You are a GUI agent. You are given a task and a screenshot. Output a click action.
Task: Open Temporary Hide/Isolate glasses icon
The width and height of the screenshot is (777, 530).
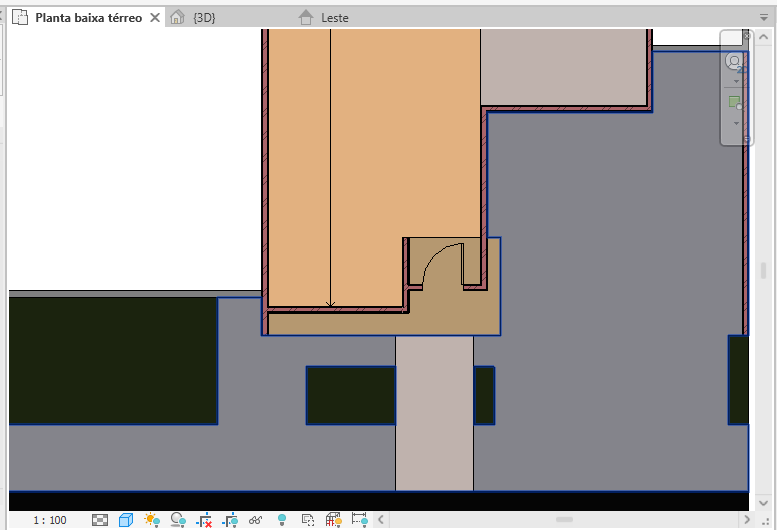coord(255,520)
